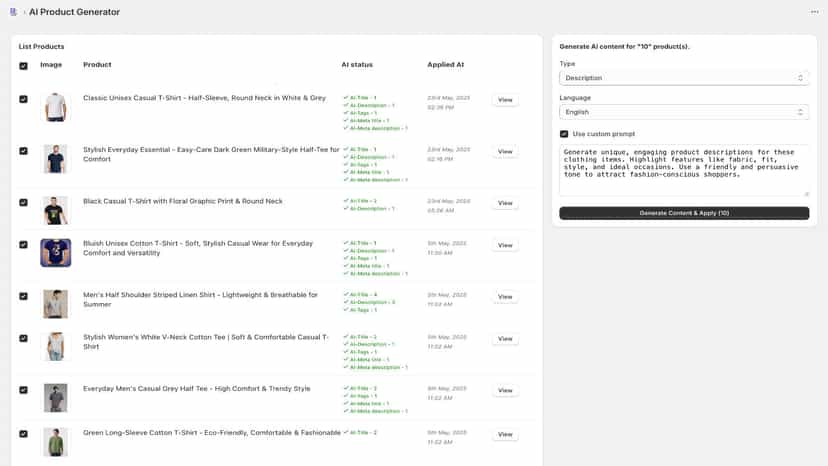Click Generate Content & Apply (10) button
The image size is (828, 466).
[x=684, y=213]
